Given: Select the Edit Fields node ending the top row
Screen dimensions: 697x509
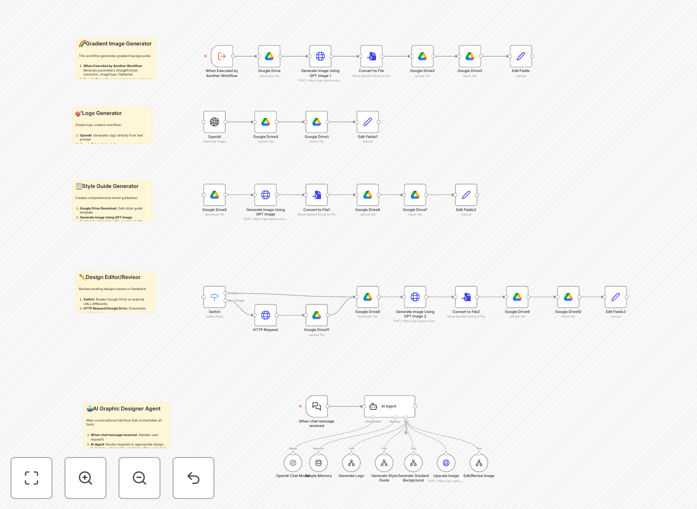Looking at the screenshot, I should (x=521, y=56).
